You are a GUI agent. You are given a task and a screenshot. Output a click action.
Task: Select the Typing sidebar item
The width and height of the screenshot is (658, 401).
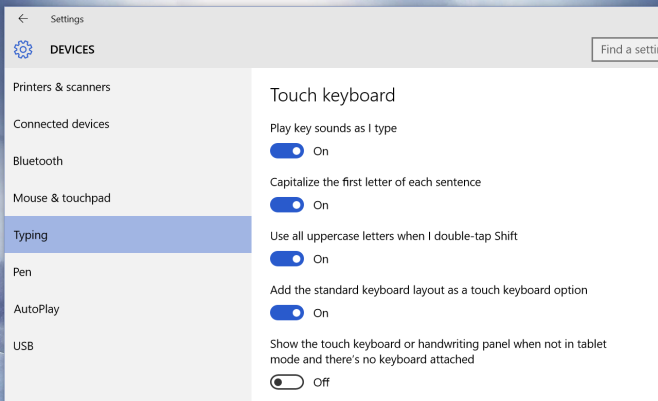(x=128, y=234)
